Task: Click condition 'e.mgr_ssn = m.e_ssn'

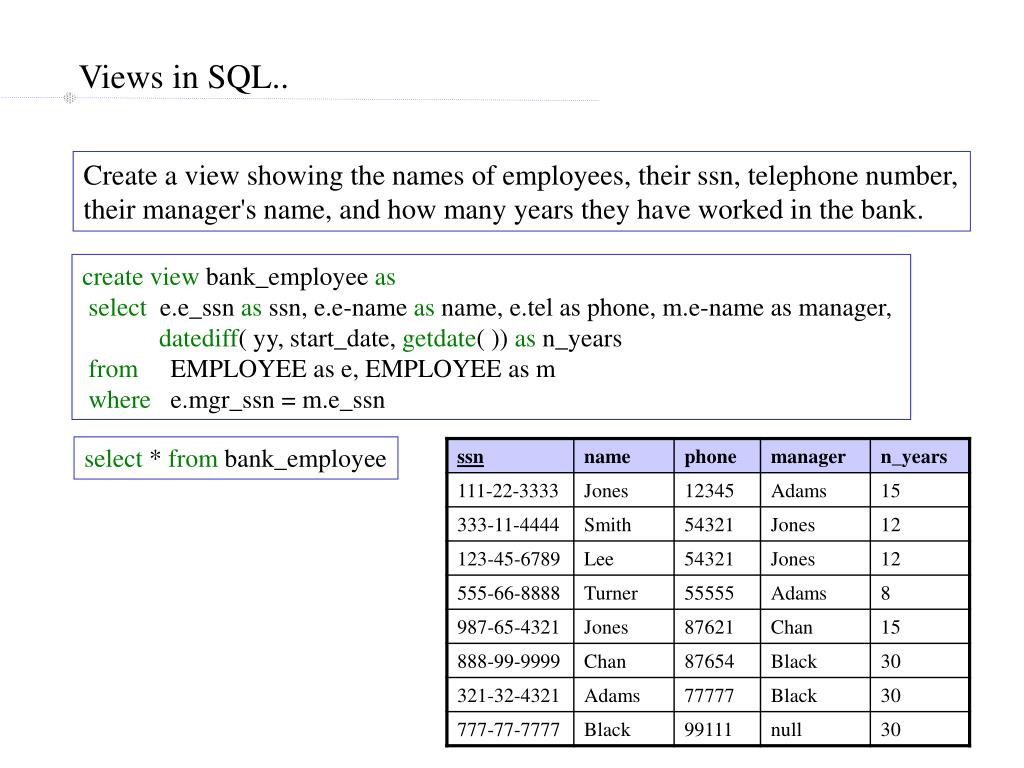Action: pos(278,400)
